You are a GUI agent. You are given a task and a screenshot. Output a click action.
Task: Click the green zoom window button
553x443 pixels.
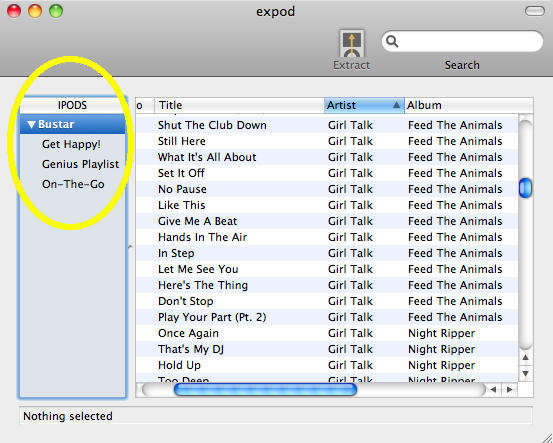pos(56,11)
